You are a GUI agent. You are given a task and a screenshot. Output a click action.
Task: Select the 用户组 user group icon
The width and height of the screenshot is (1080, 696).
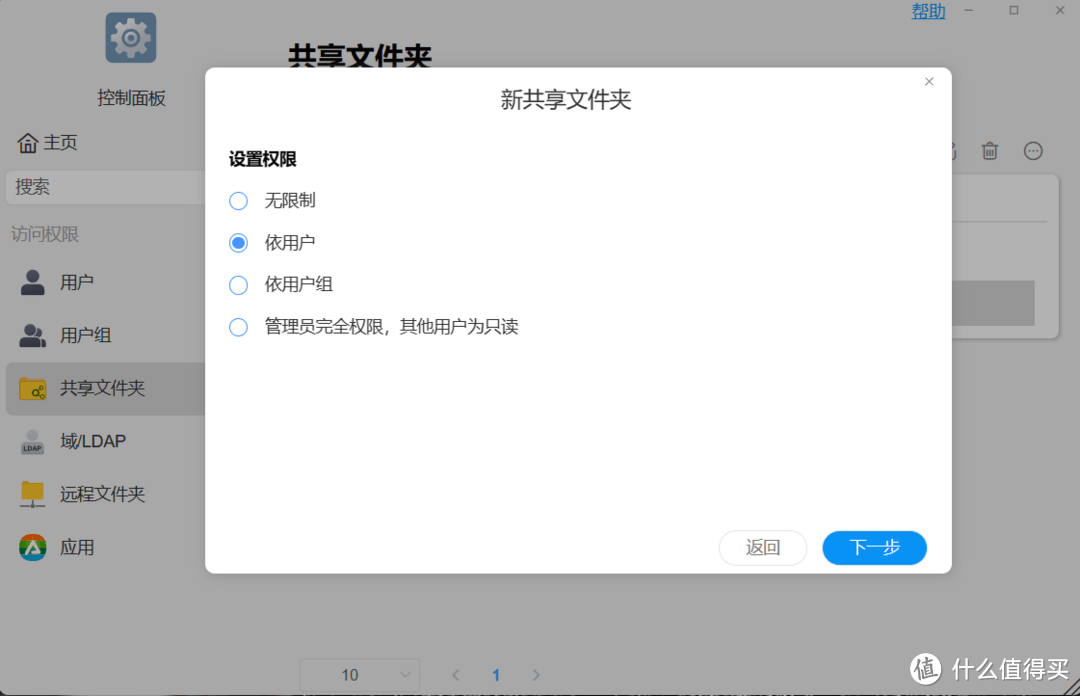point(32,336)
